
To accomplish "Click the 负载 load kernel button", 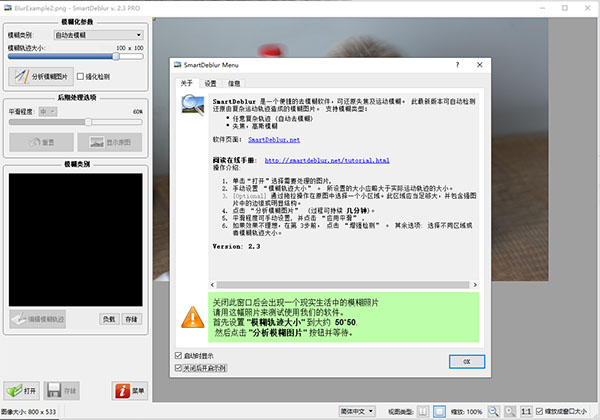I will [109, 319].
